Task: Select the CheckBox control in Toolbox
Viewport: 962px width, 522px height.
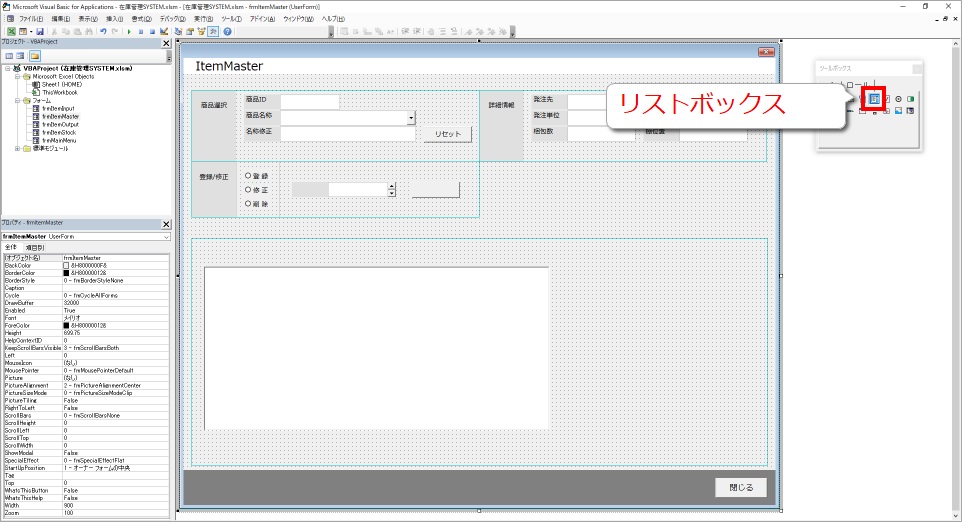Action: click(887, 99)
